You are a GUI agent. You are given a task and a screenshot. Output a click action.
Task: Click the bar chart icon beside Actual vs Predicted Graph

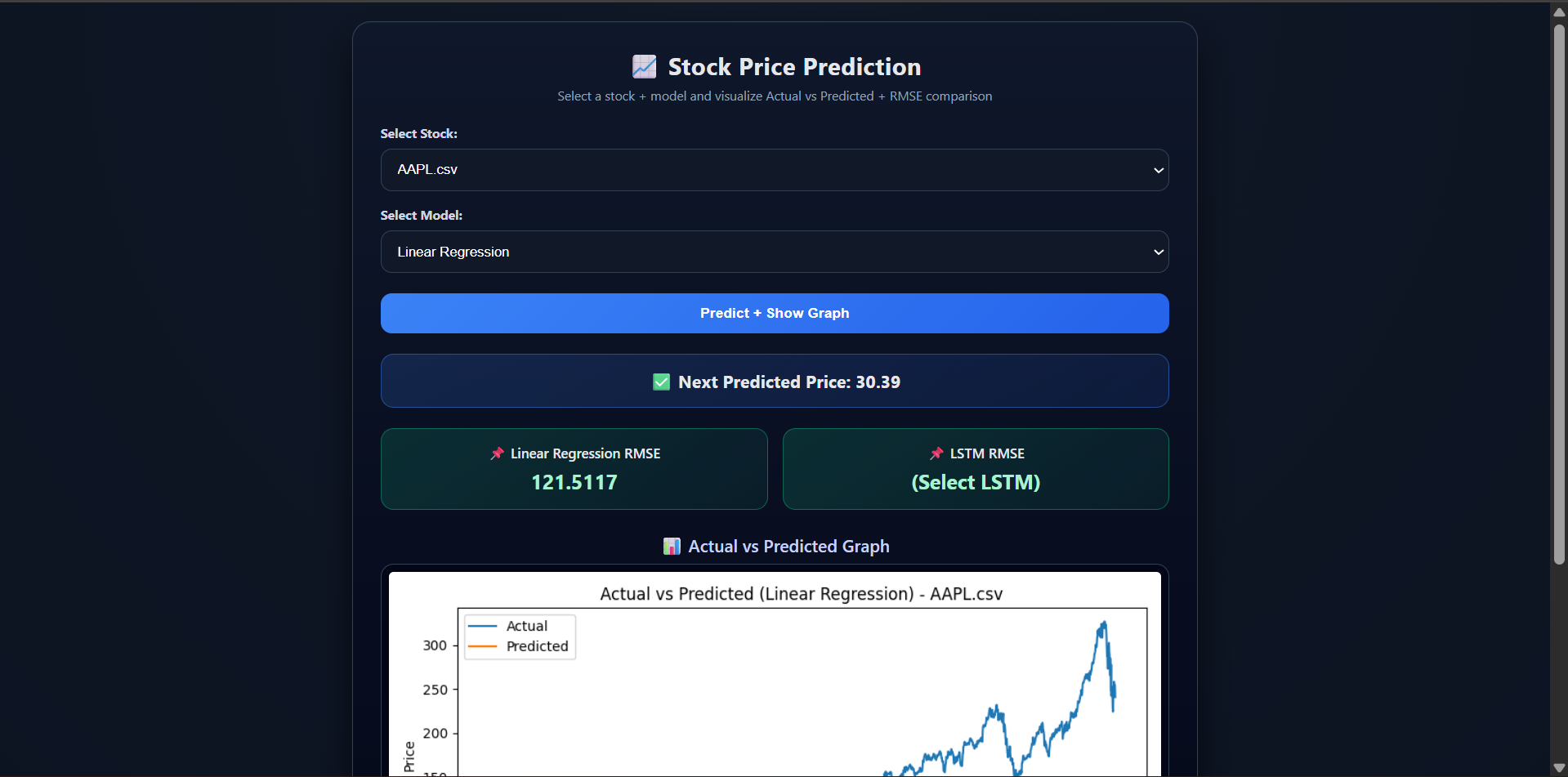coord(672,547)
